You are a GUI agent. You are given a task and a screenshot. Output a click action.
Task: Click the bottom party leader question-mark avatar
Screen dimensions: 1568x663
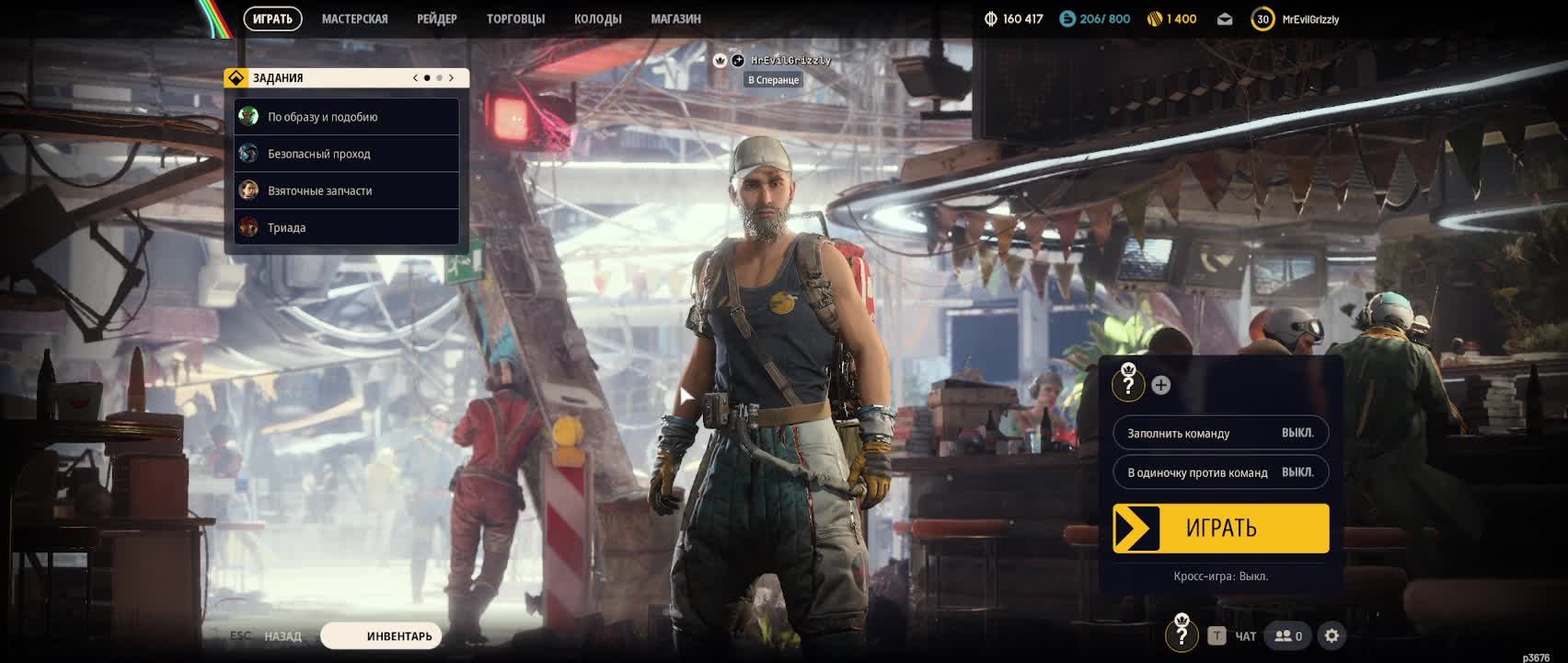(x=1182, y=634)
